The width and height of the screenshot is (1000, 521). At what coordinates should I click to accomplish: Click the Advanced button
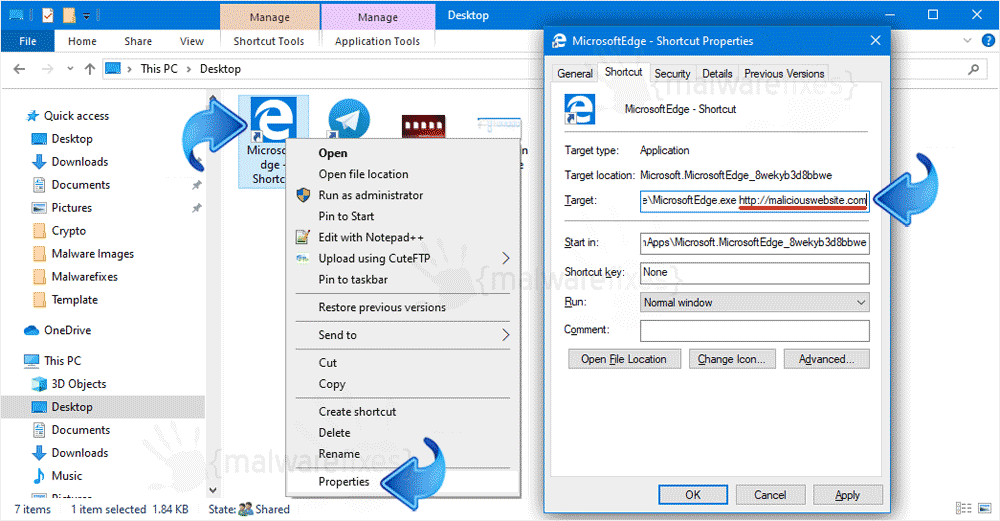tap(827, 359)
